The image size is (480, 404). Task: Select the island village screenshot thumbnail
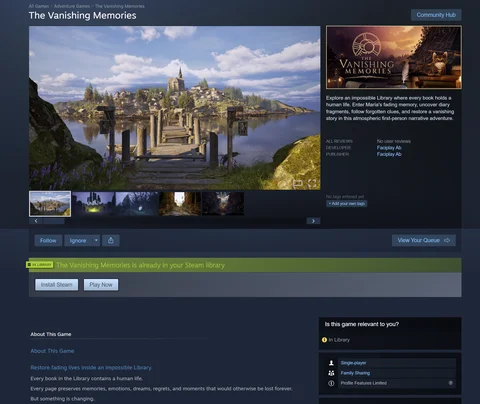pyautogui.click(x=50, y=204)
